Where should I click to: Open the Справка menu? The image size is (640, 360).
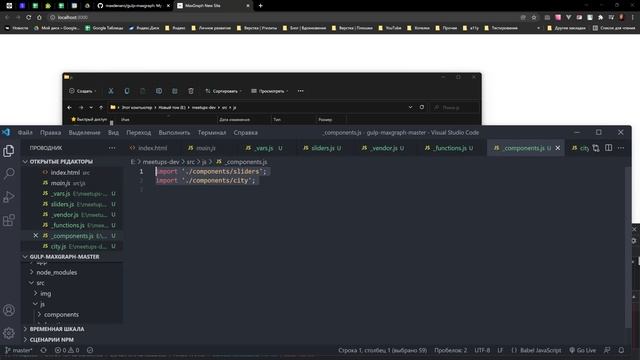point(245,133)
